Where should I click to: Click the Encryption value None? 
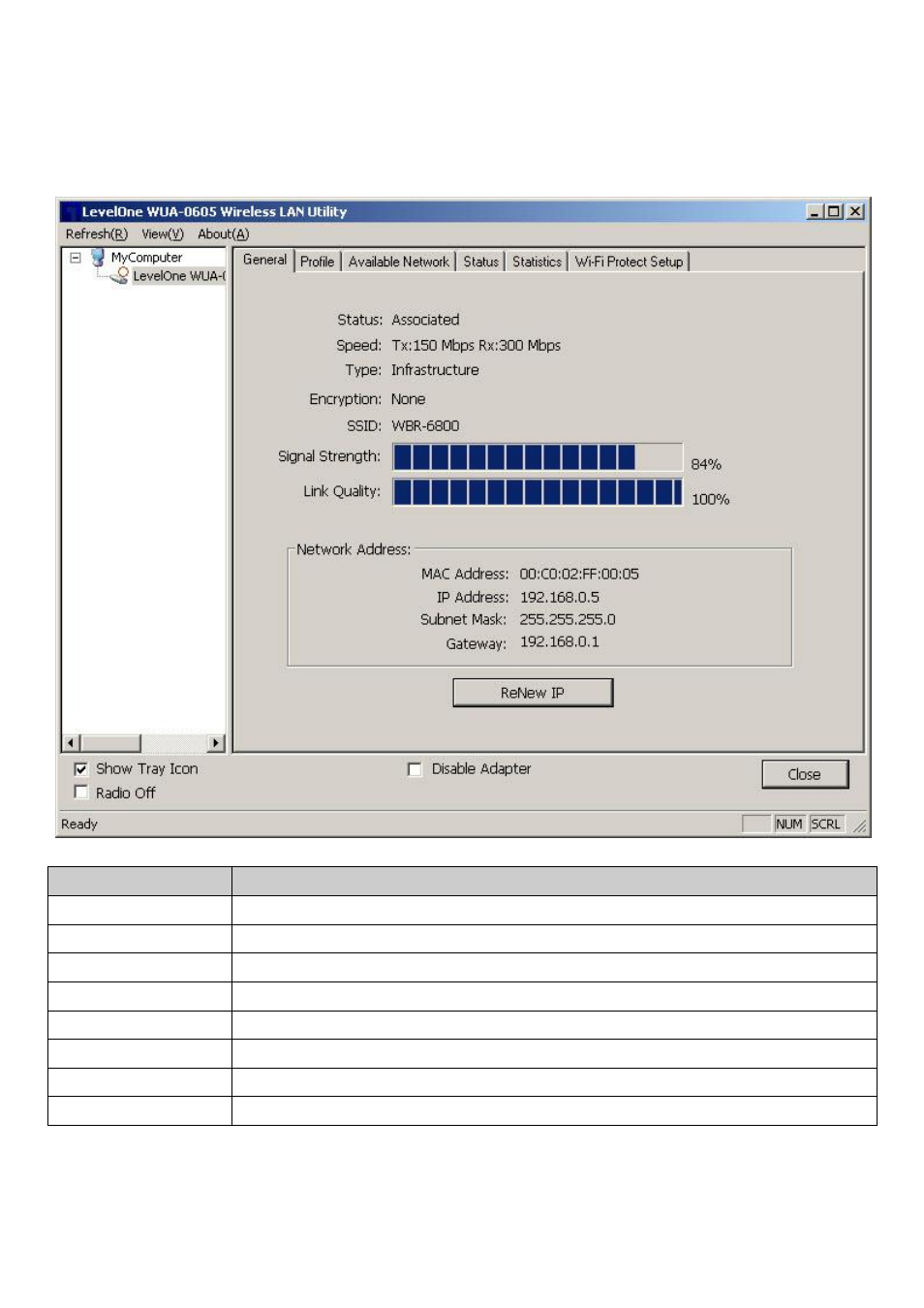408,399
